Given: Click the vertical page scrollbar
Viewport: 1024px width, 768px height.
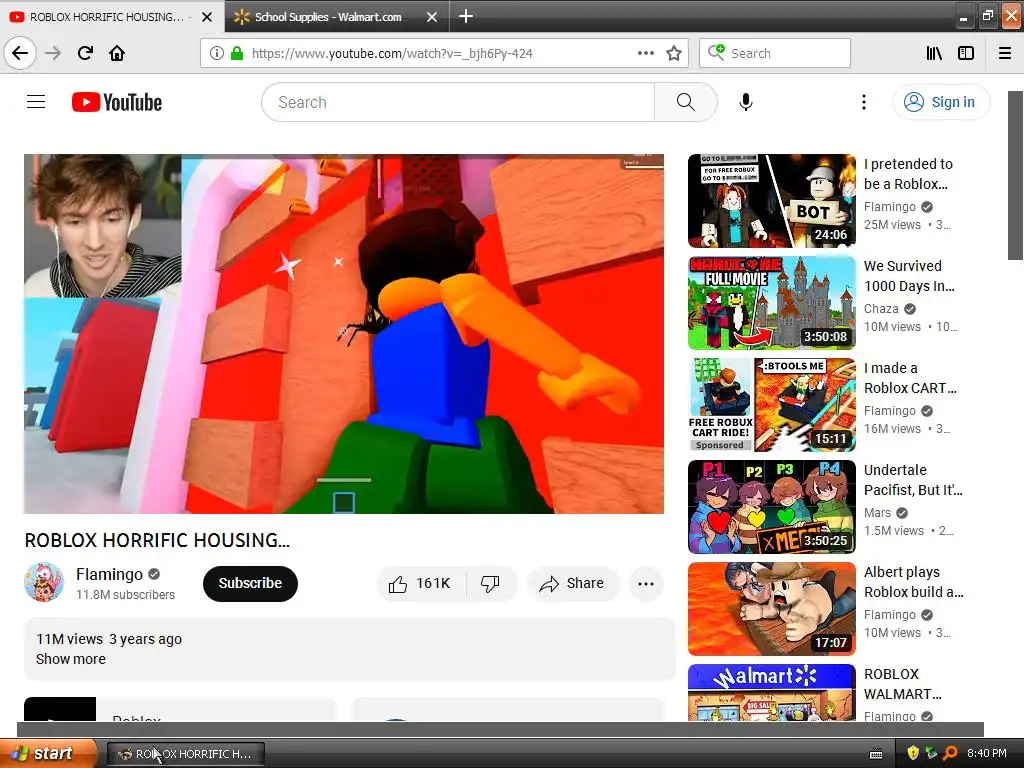Looking at the screenshot, I should coord(1016,175).
